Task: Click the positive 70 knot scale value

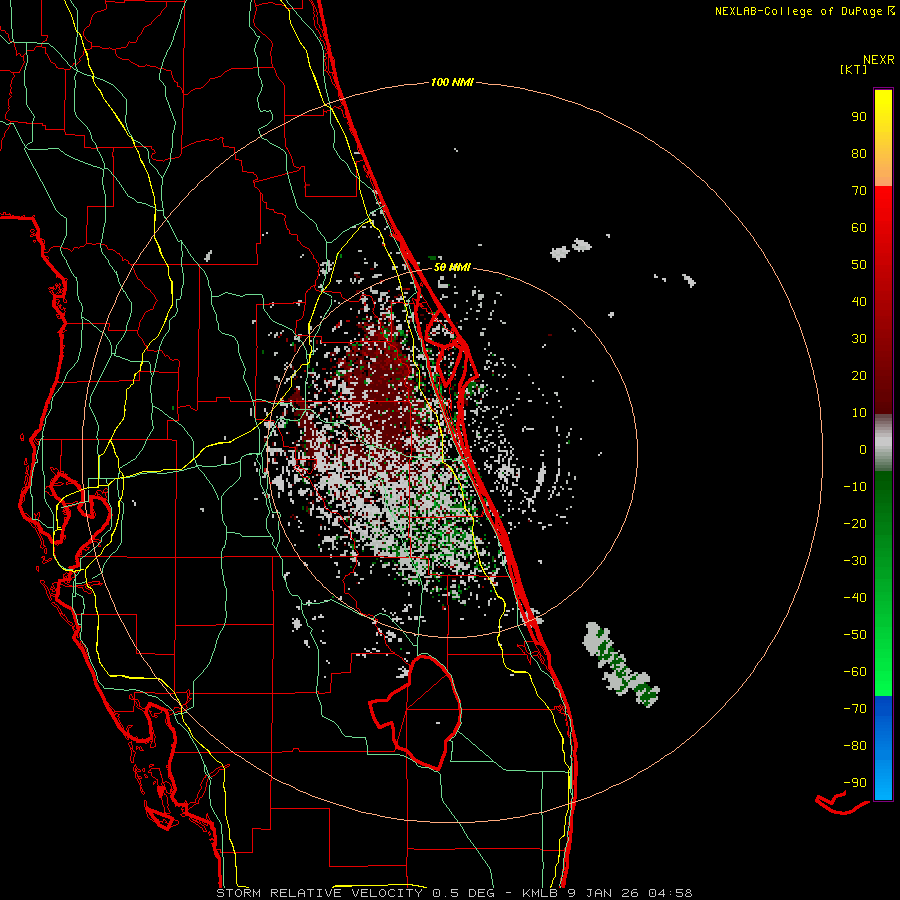Action: pos(859,191)
